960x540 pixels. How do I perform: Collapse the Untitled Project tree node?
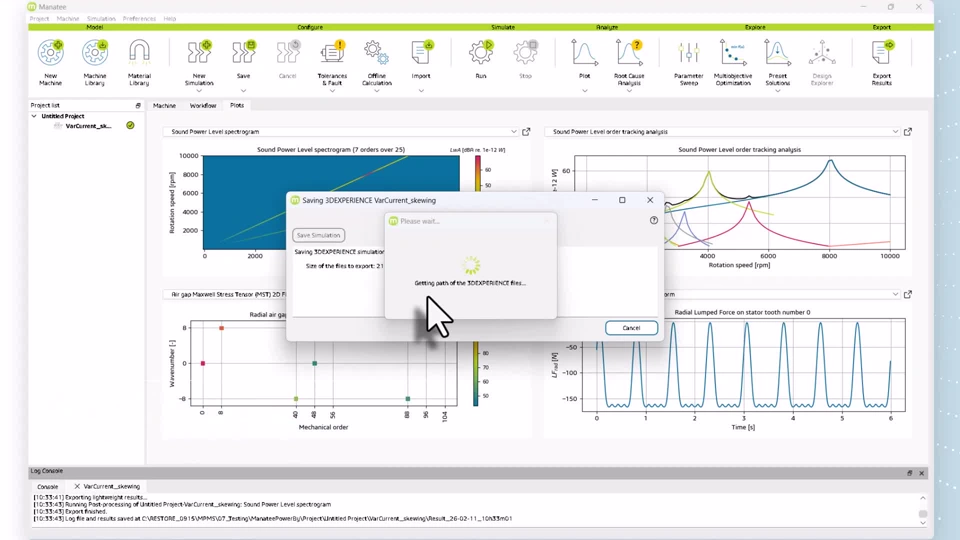click(x=34, y=116)
